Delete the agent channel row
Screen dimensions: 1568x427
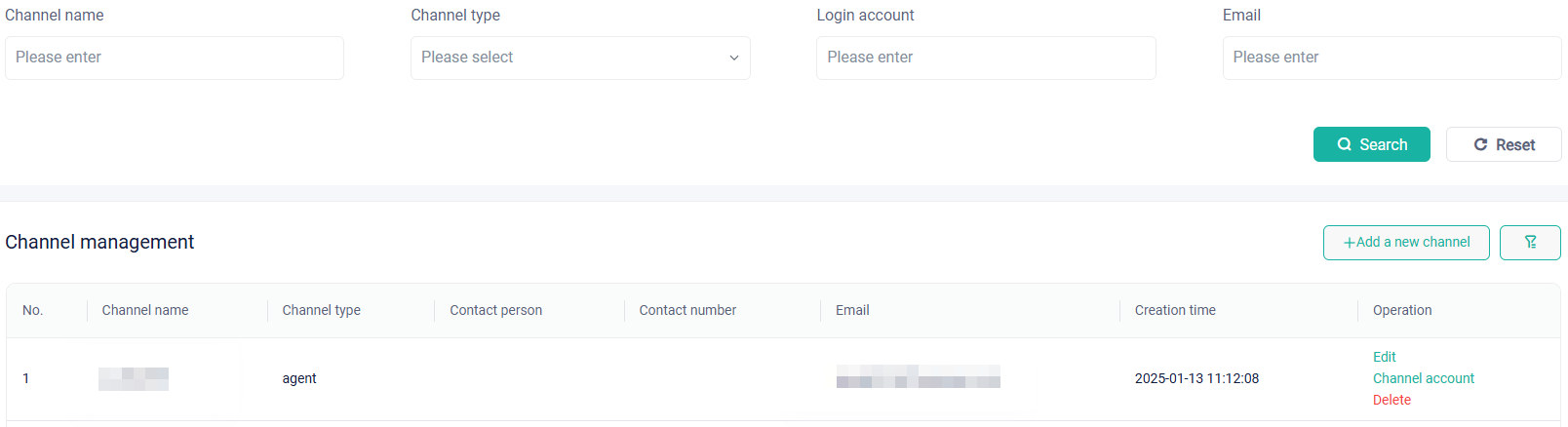pos(1392,400)
